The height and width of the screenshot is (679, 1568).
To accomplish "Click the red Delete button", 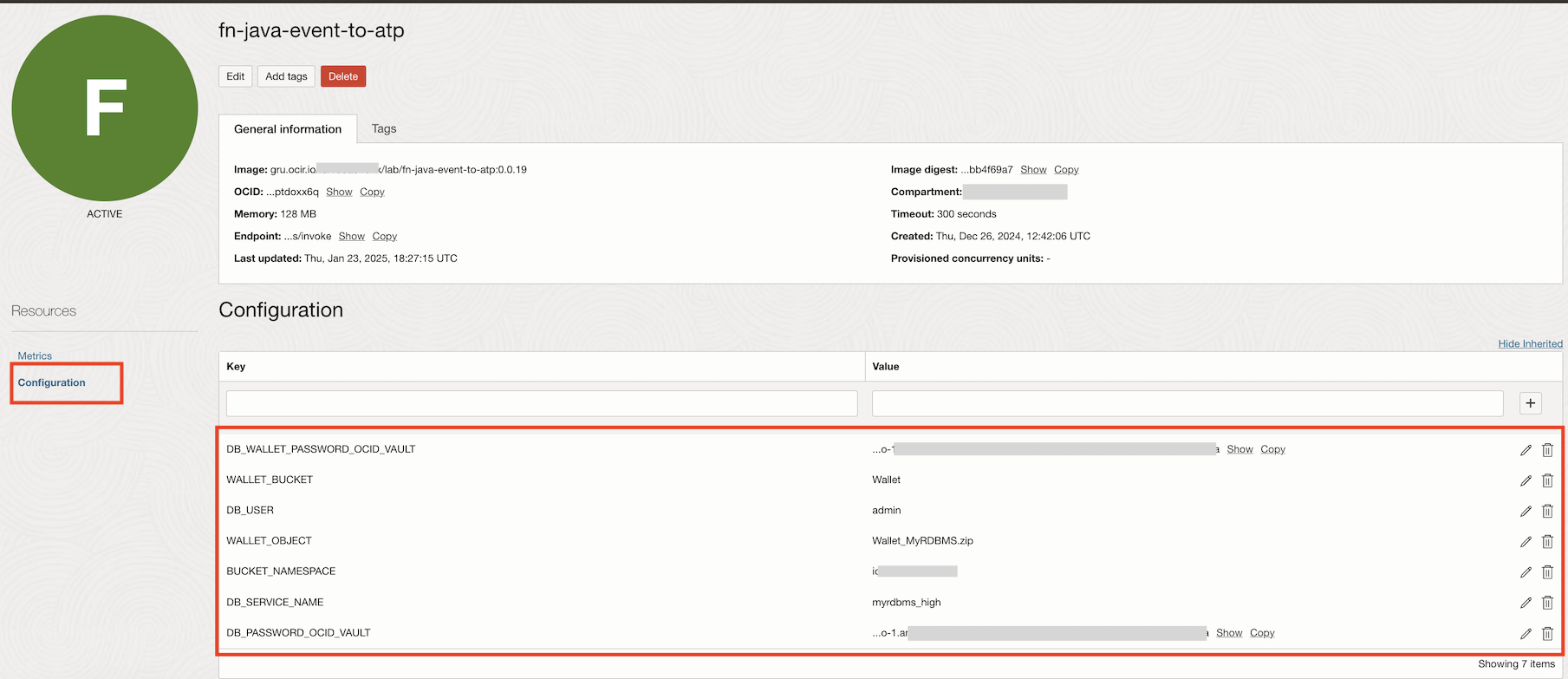I will pos(343,76).
